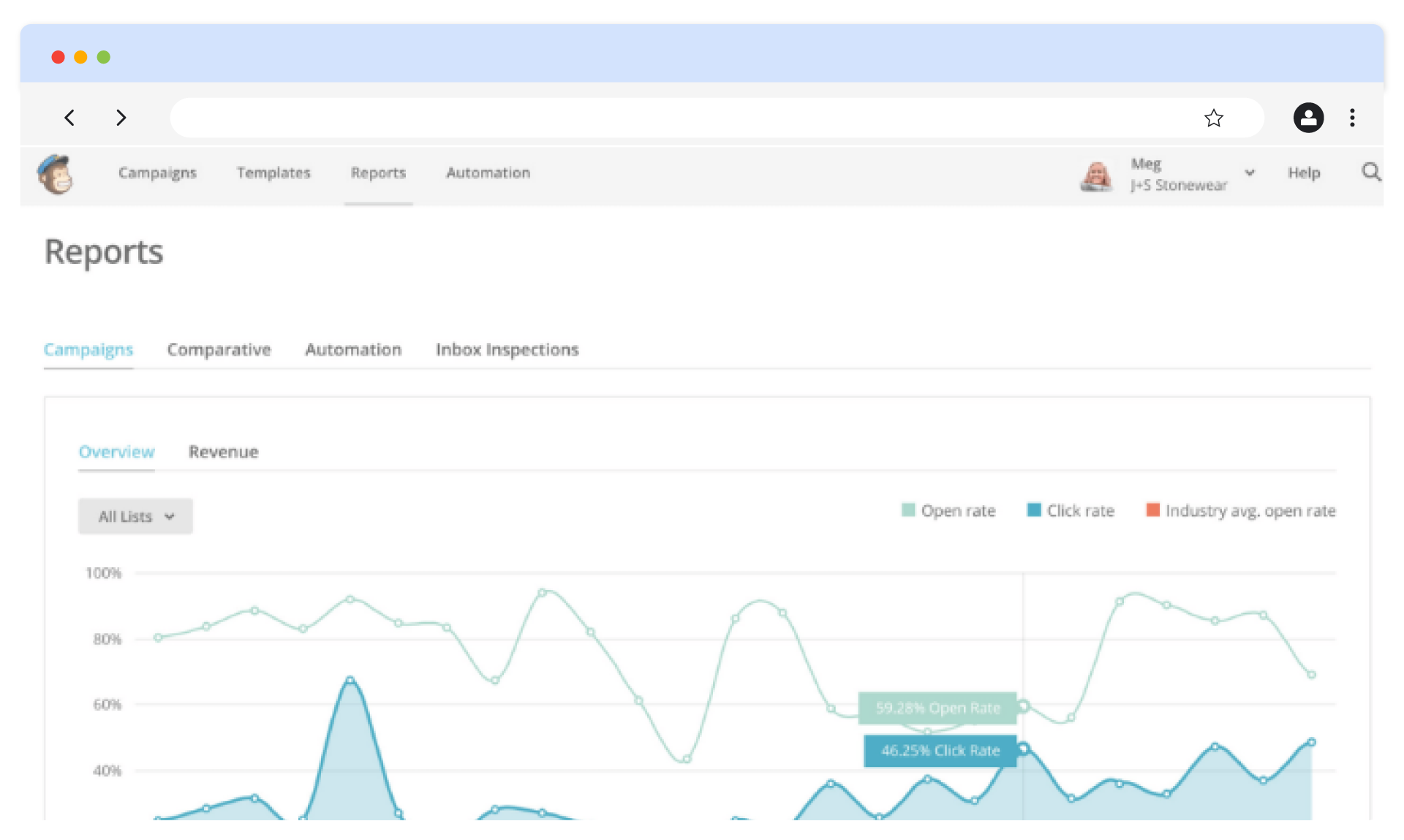The image size is (1404, 840).
Task: Bookmark the page with the star icon
Action: click(1213, 118)
